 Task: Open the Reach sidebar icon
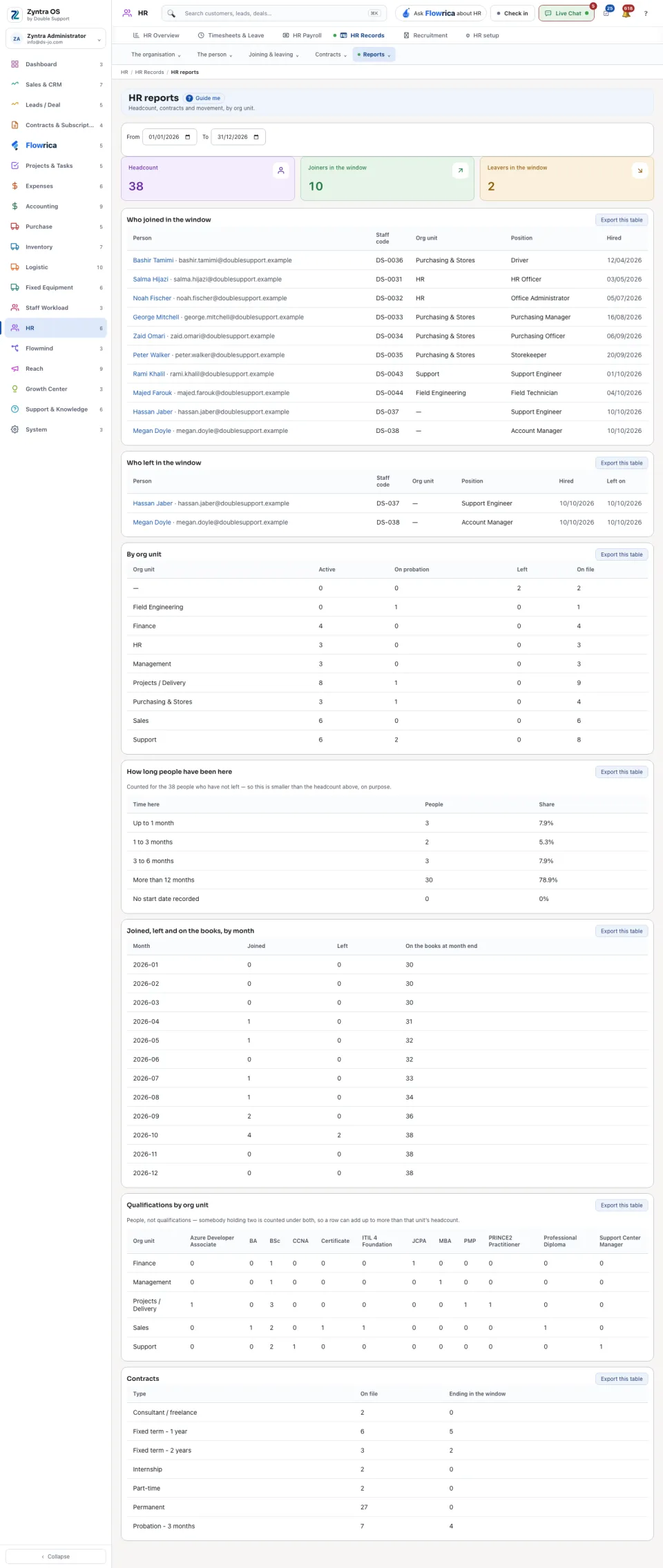(15, 369)
